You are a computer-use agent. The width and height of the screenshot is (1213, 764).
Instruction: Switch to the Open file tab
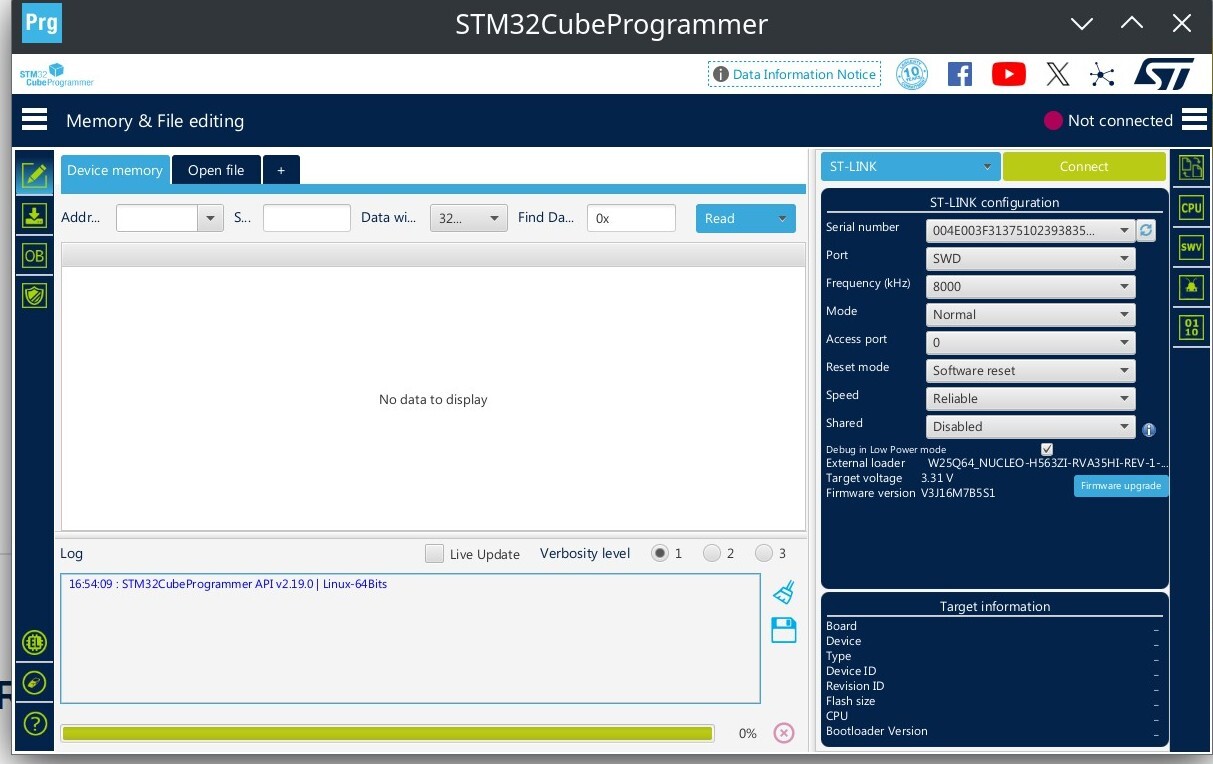pos(216,169)
